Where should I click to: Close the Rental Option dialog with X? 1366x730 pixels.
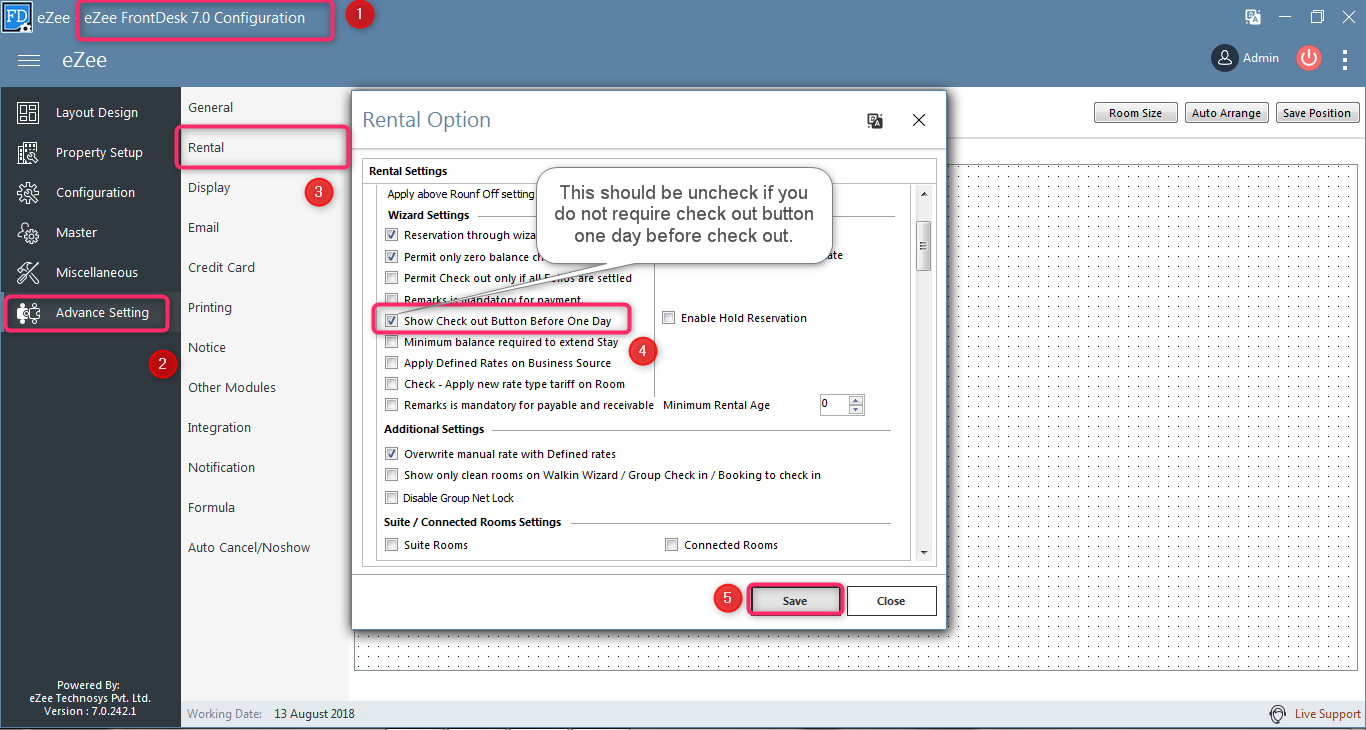click(919, 120)
